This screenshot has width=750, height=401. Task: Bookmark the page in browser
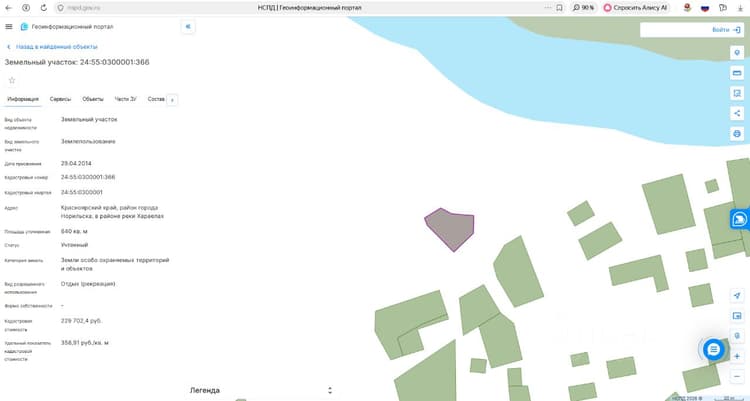coord(559,8)
